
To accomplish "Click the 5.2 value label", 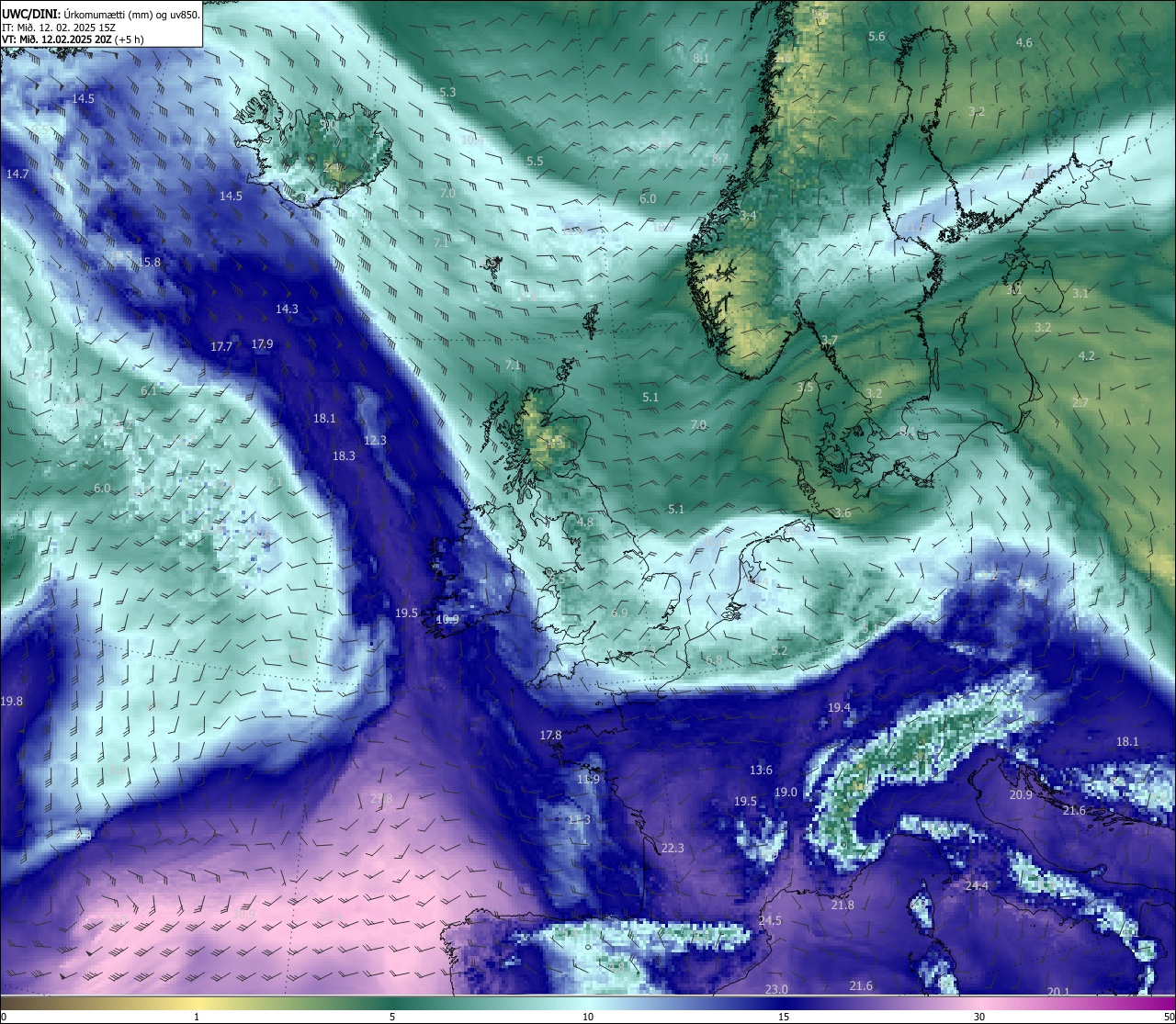I will (x=779, y=650).
